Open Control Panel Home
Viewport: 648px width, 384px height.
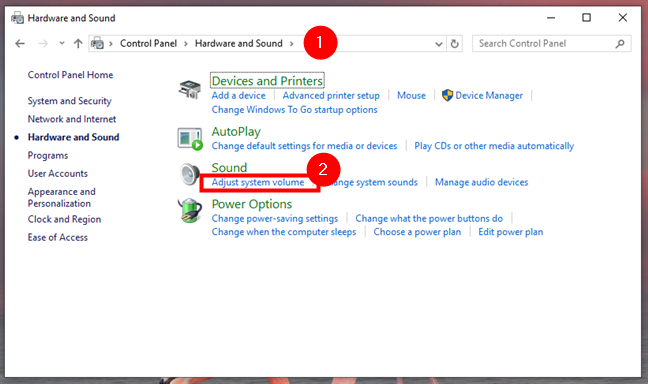(70, 75)
